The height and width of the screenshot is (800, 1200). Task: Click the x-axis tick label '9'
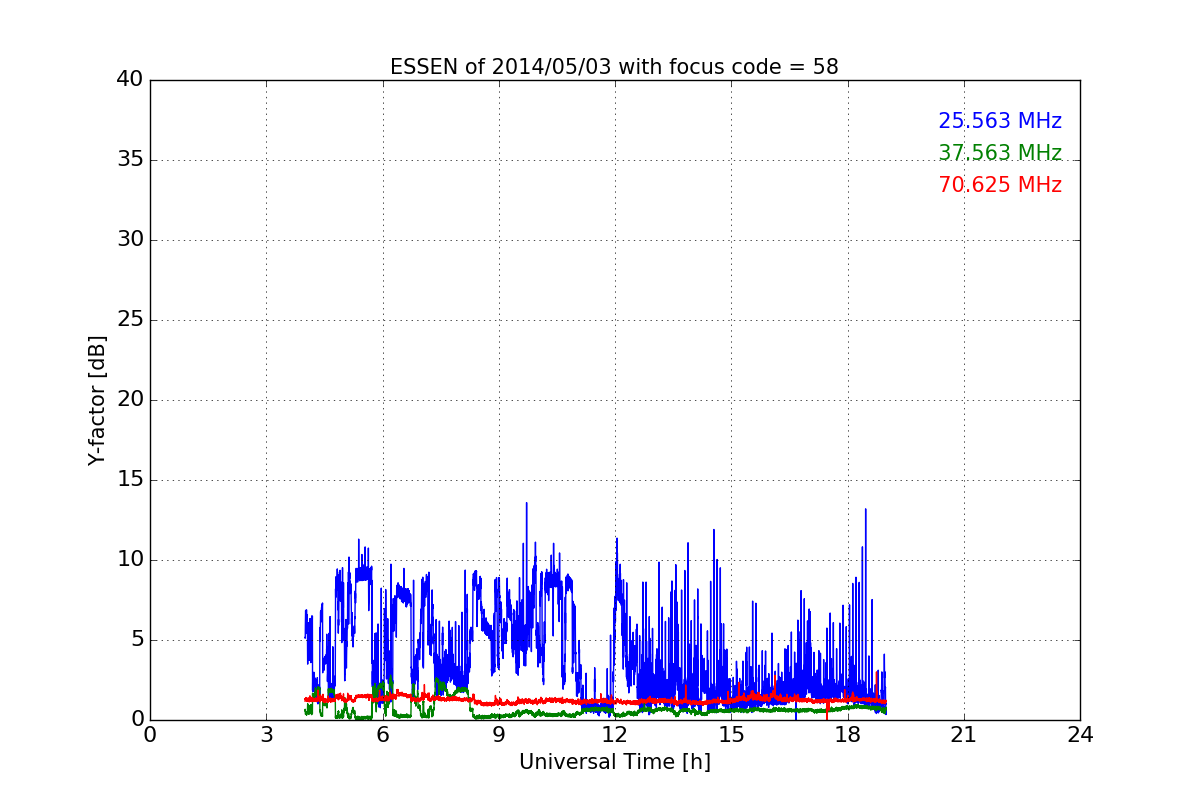pyautogui.click(x=499, y=735)
